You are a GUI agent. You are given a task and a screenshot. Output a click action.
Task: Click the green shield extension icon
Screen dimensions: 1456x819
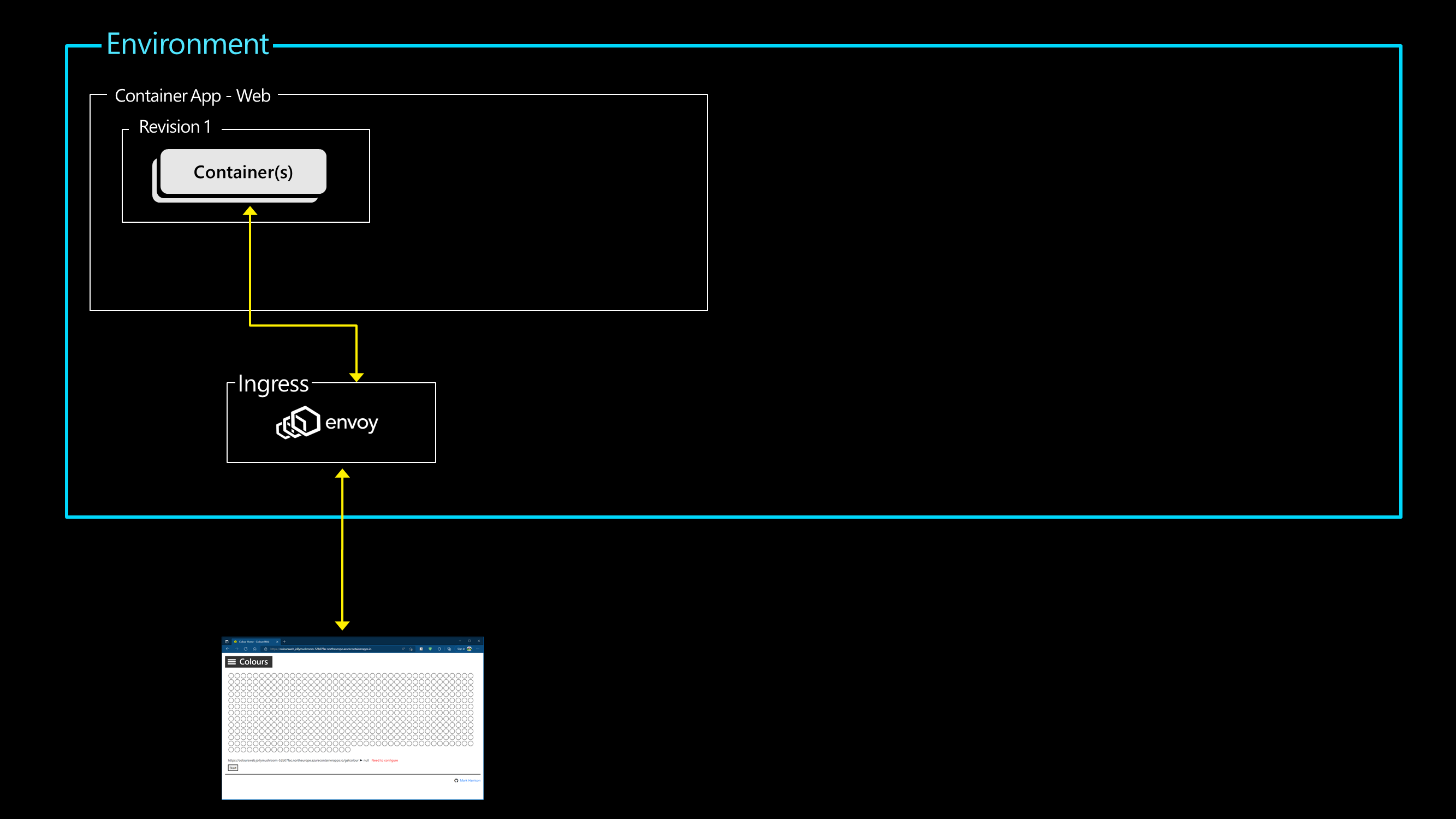[430, 649]
